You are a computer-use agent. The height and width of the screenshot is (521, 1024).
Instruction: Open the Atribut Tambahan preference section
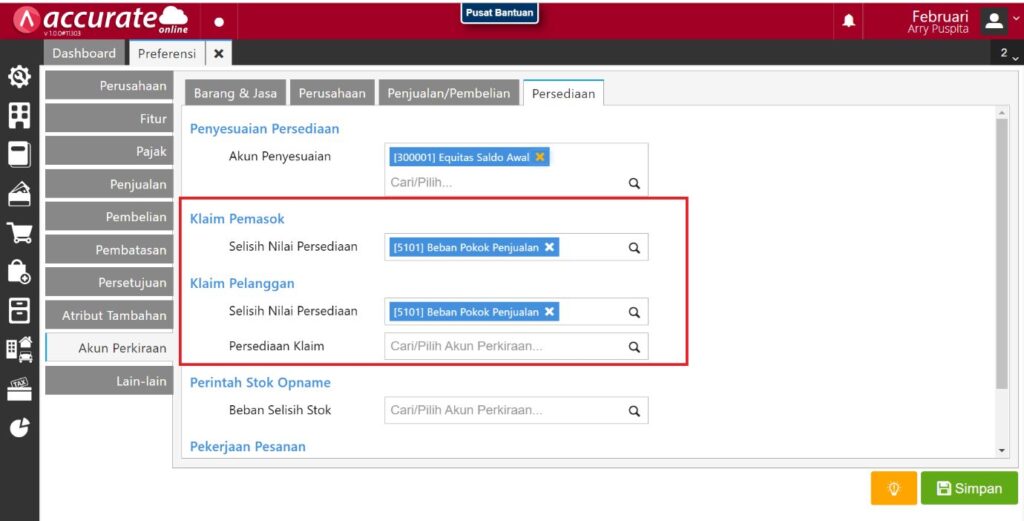tap(109, 315)
